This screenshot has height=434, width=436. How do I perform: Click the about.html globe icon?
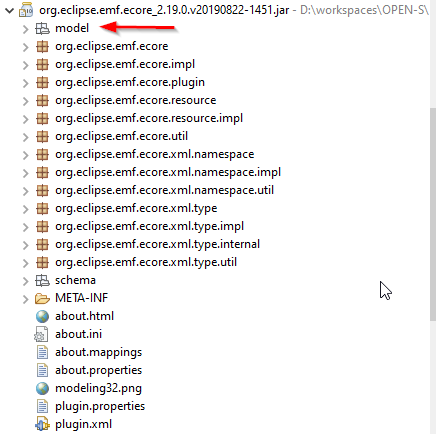[42, 316]
